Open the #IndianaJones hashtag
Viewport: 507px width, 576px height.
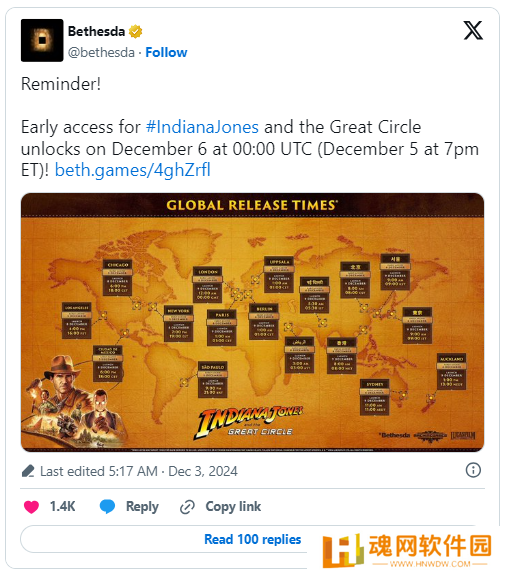point(202,127)
